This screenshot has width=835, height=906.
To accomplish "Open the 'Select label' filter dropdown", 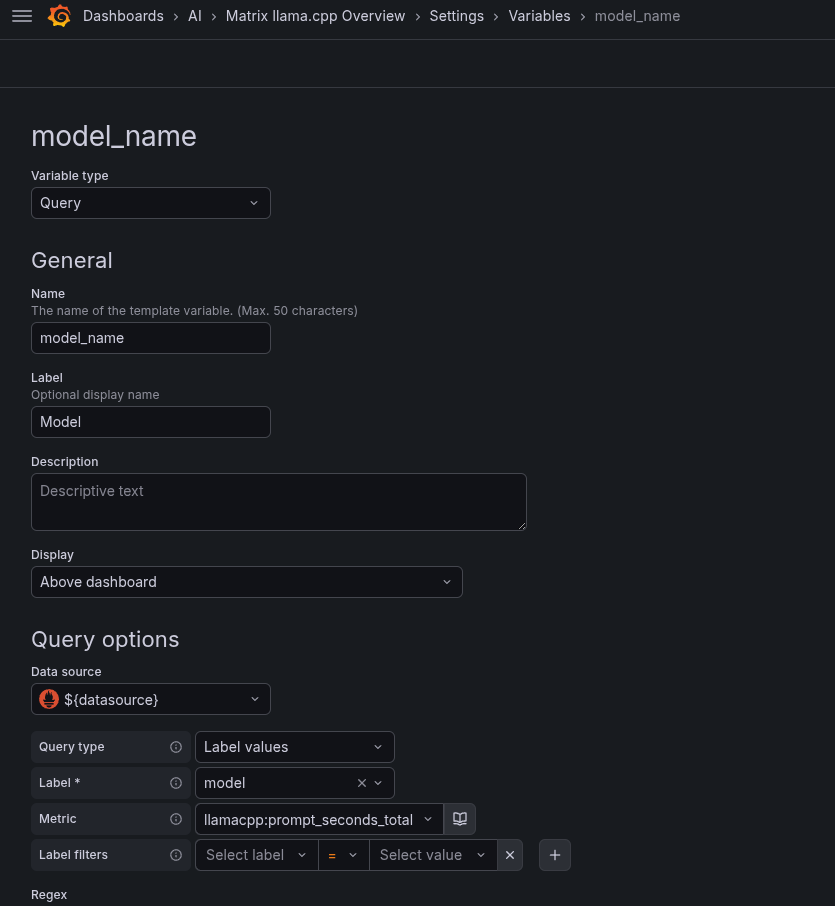I will point(257,855).
